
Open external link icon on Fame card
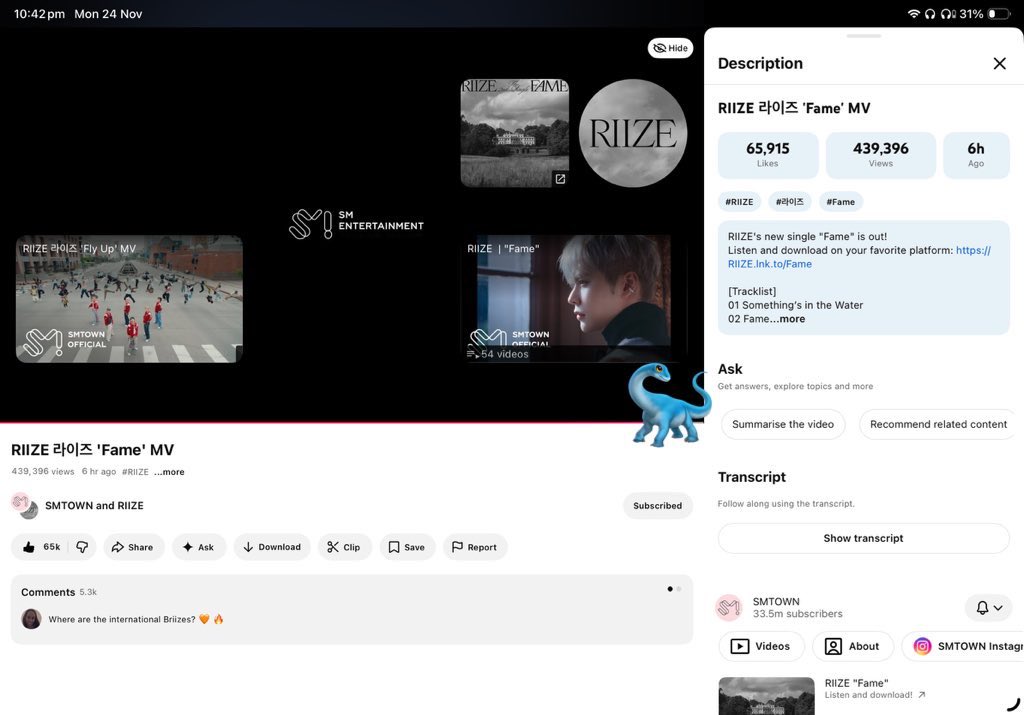(560, 178)
